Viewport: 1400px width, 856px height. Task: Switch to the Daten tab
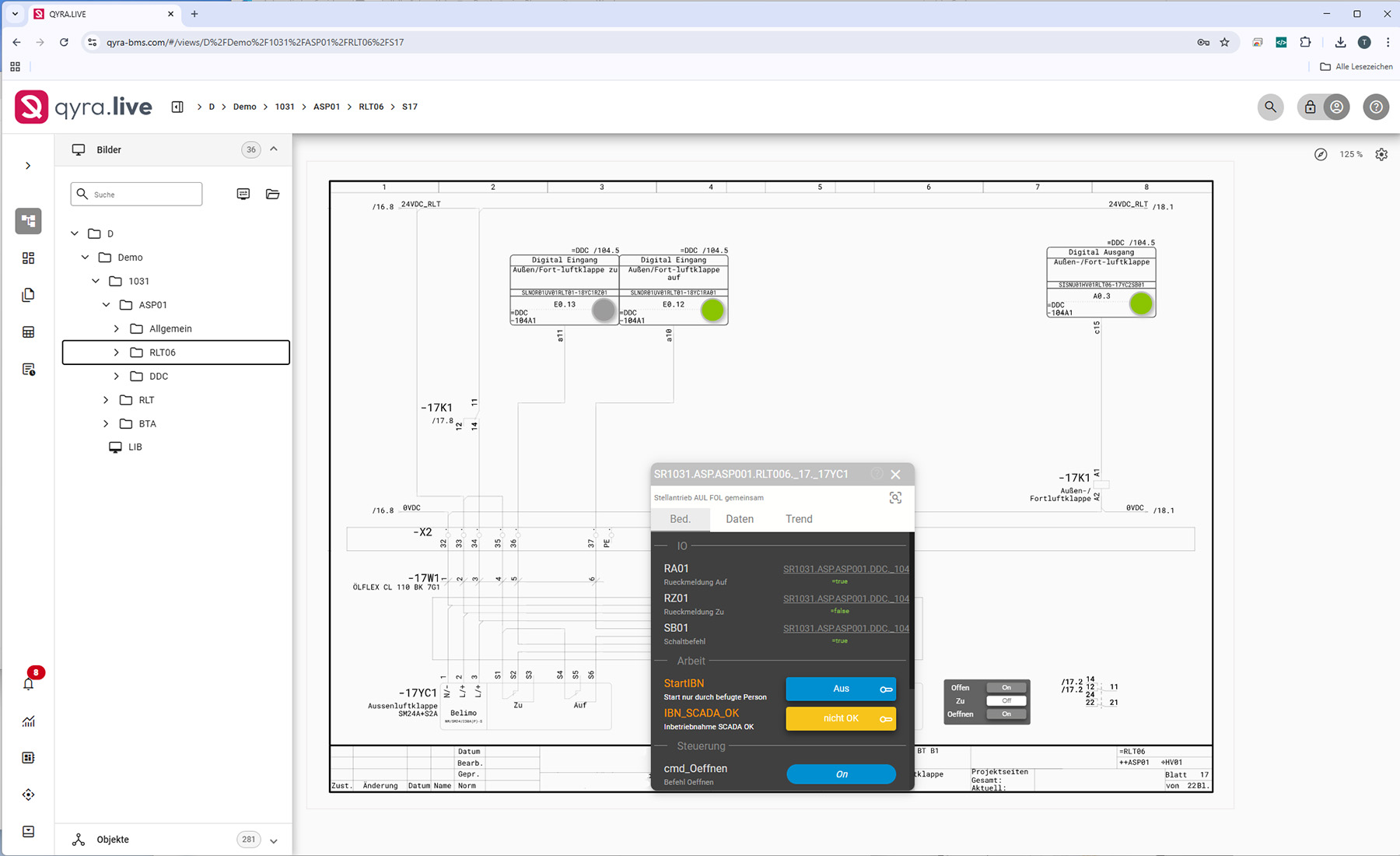(739, 519)
